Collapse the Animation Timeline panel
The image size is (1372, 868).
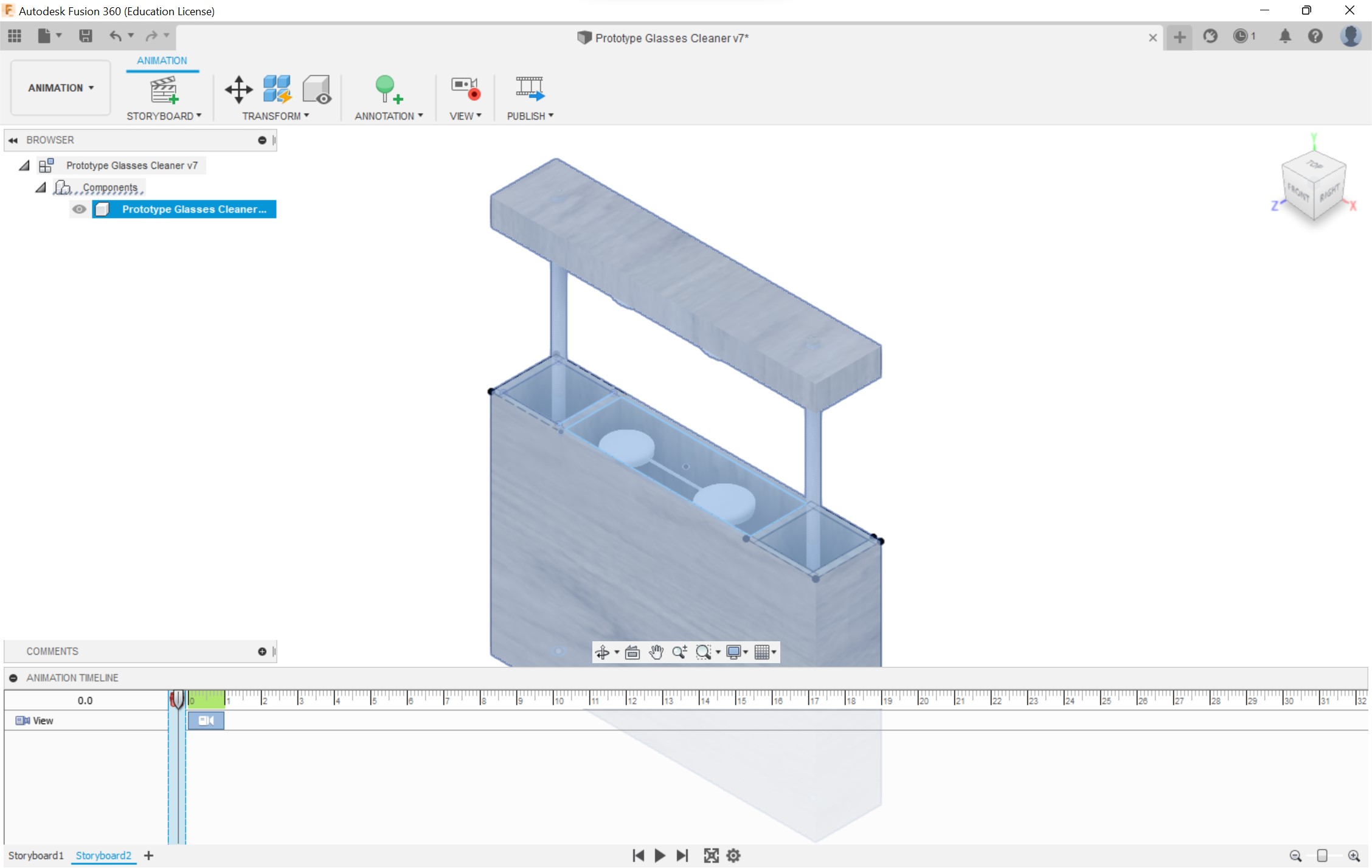tap(13, 678)
